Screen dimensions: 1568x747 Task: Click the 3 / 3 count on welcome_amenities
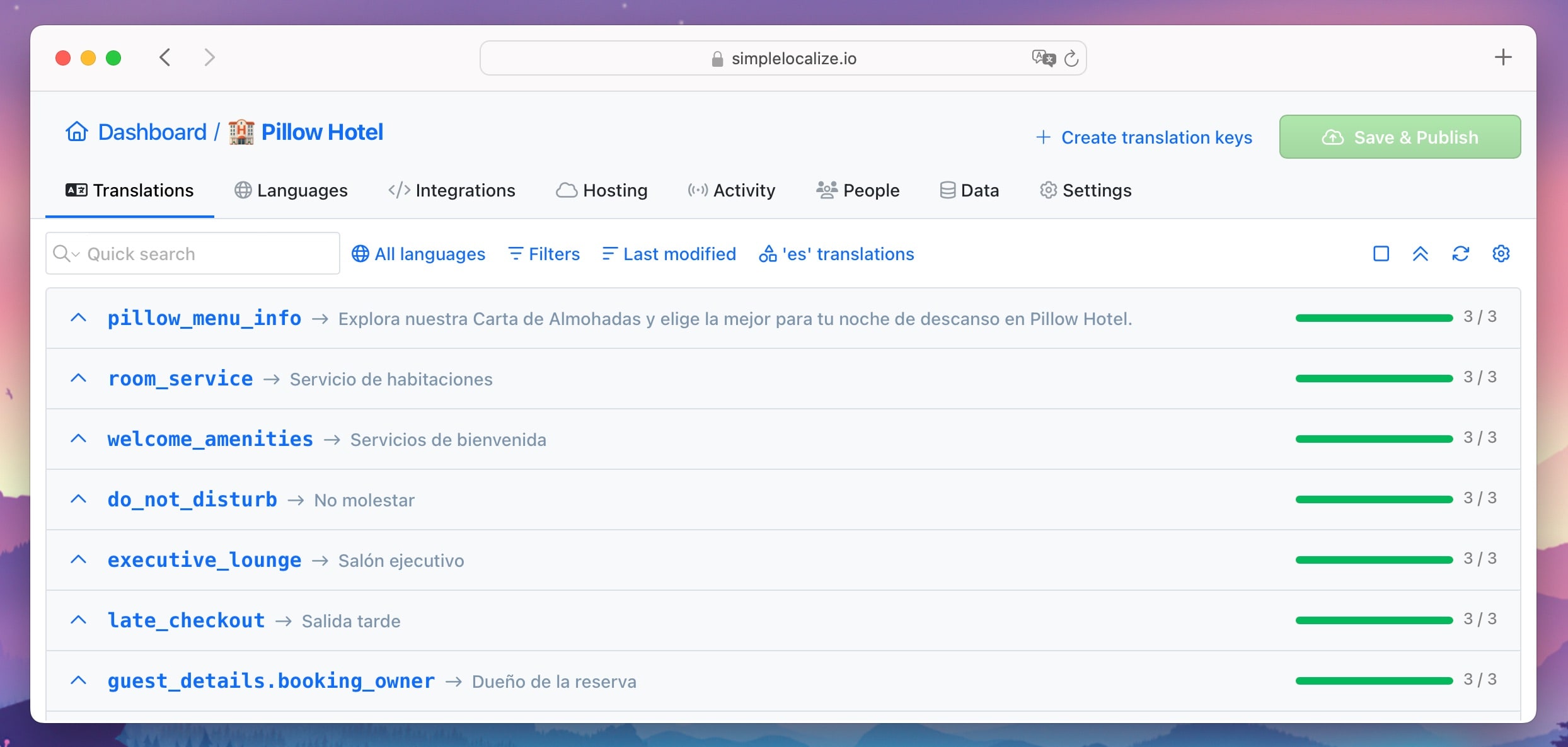point(1480,438)
